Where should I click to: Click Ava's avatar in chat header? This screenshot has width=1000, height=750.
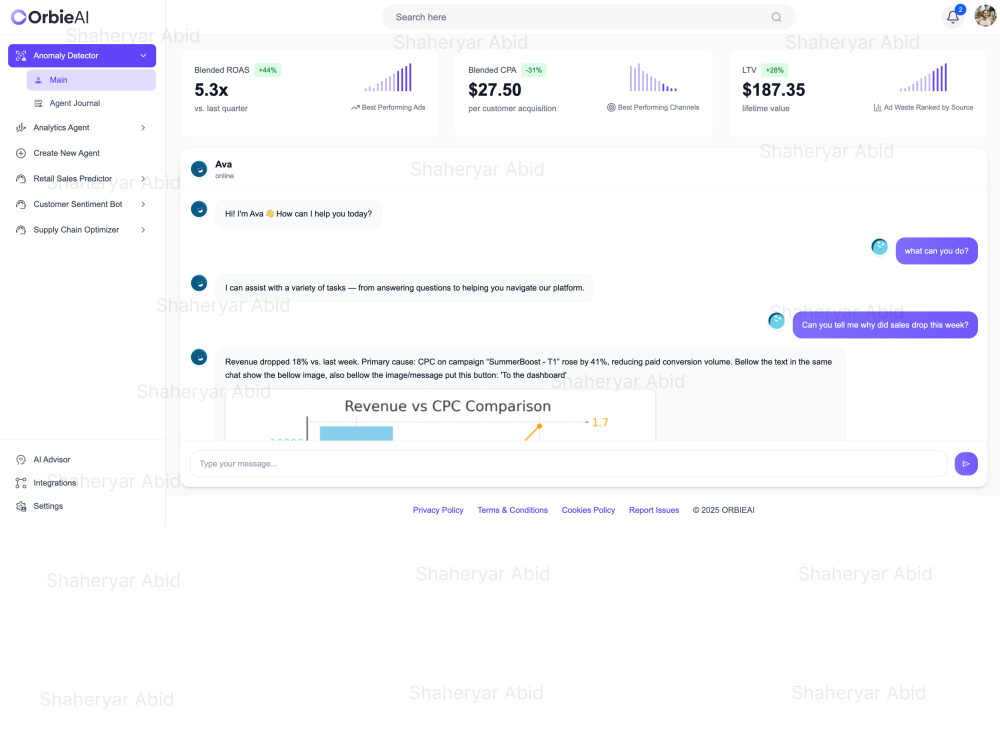(199, 169)
